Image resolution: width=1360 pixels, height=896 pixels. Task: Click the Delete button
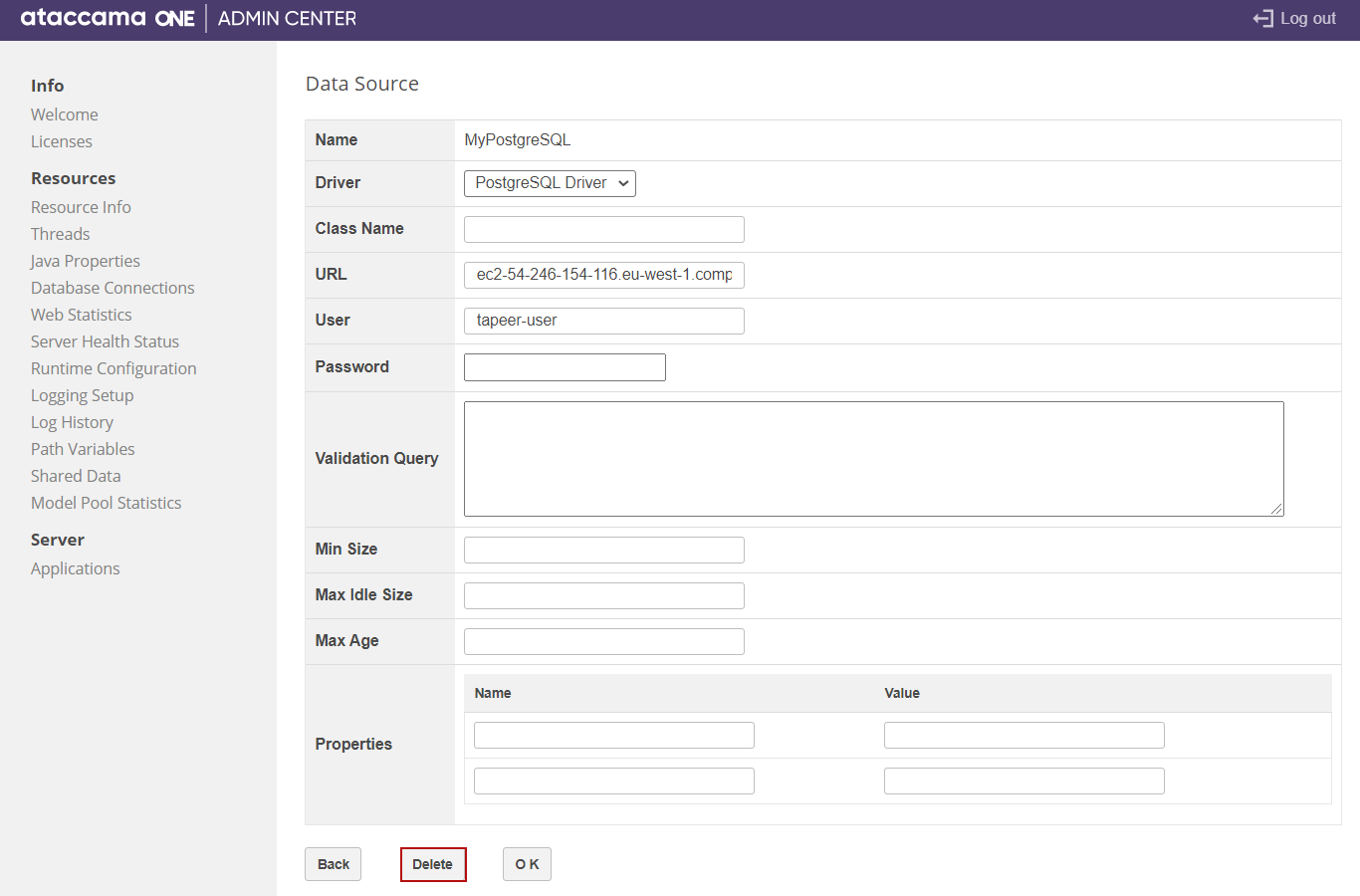(x=433, y=864)
